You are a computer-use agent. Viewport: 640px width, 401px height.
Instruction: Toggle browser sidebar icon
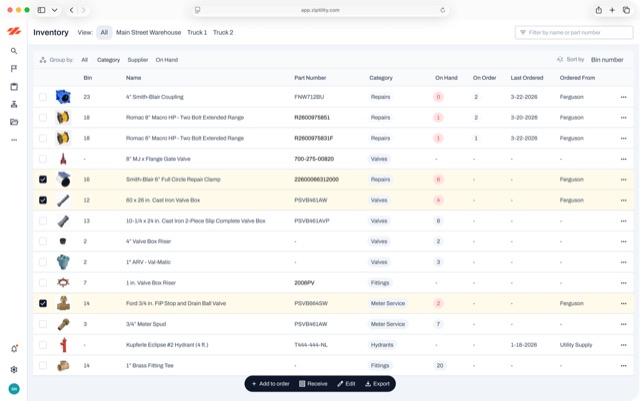point(41,10)
